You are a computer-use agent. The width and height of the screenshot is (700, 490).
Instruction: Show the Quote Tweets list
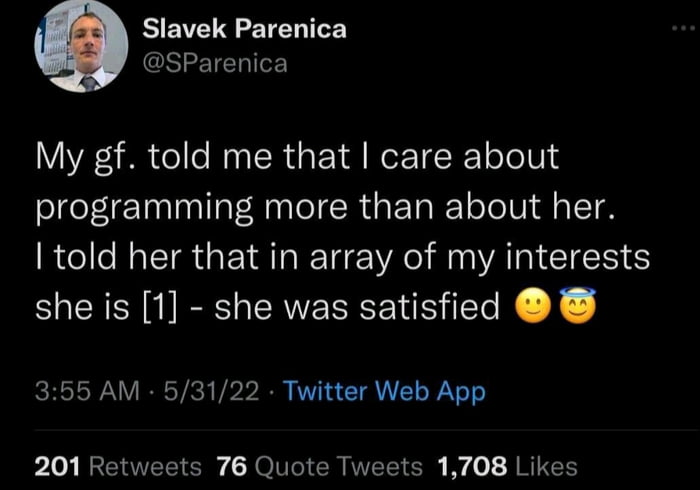tap(341, 465)
